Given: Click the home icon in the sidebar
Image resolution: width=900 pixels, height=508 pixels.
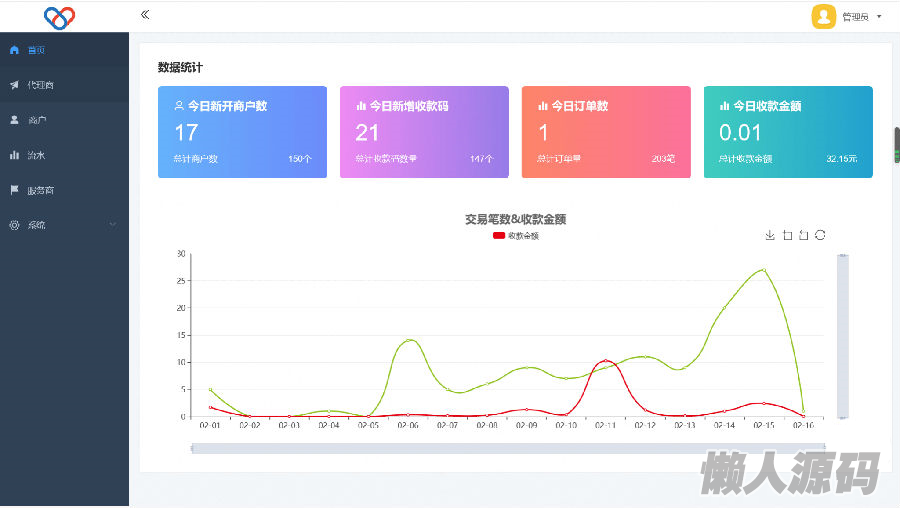Looking at the screenshot, I should tap(14, 50).
